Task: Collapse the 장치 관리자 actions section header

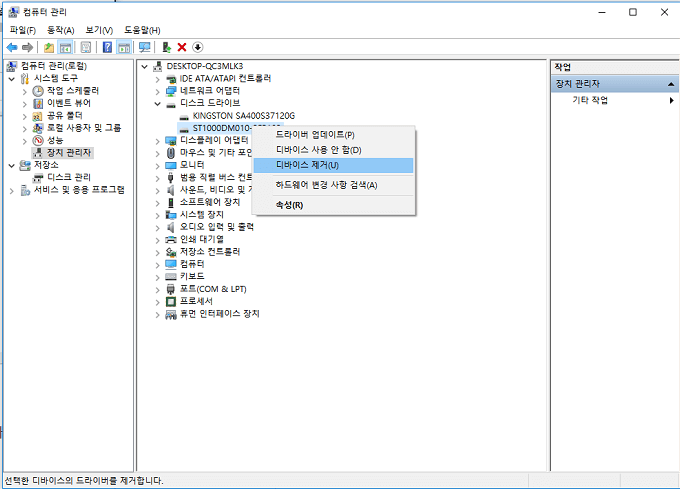Action: (x=671, y=84)
